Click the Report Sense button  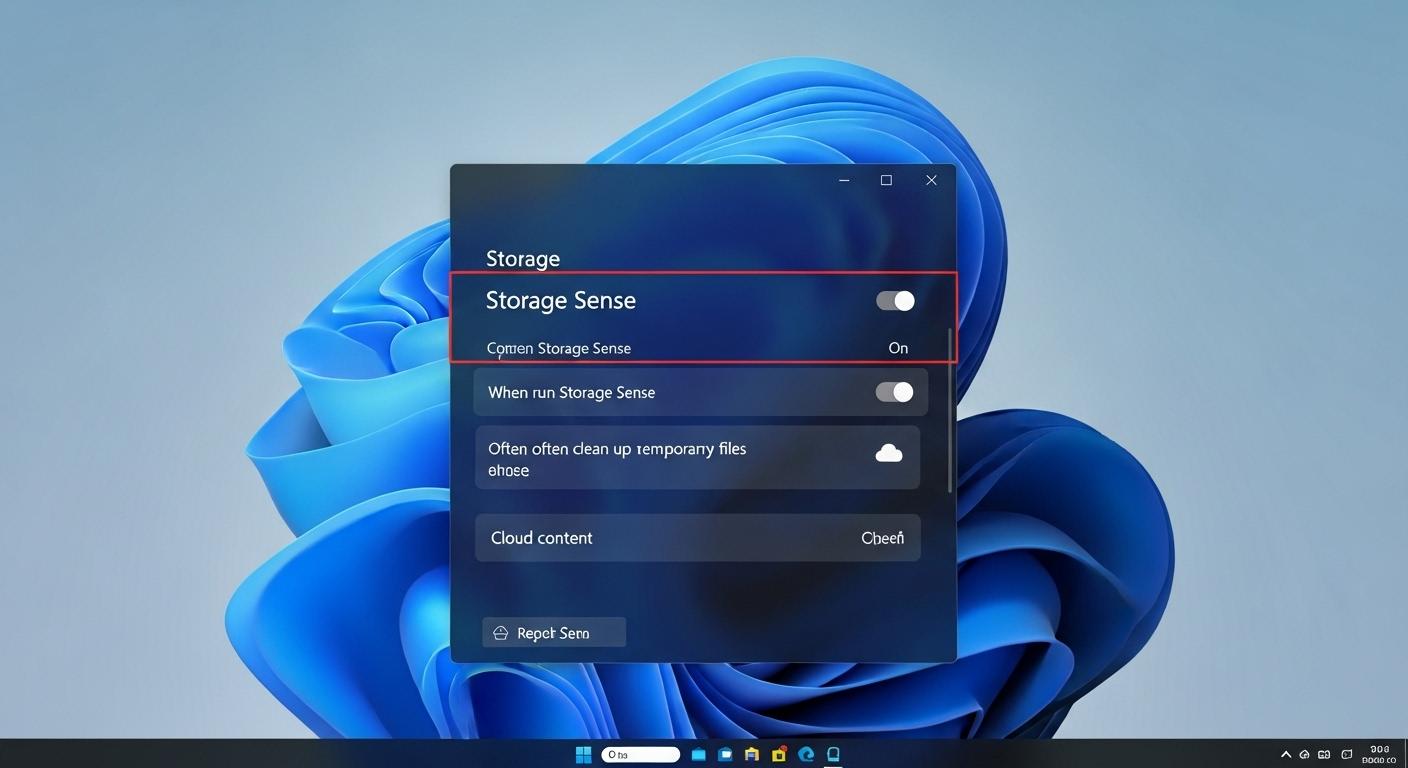click(553, 632)
